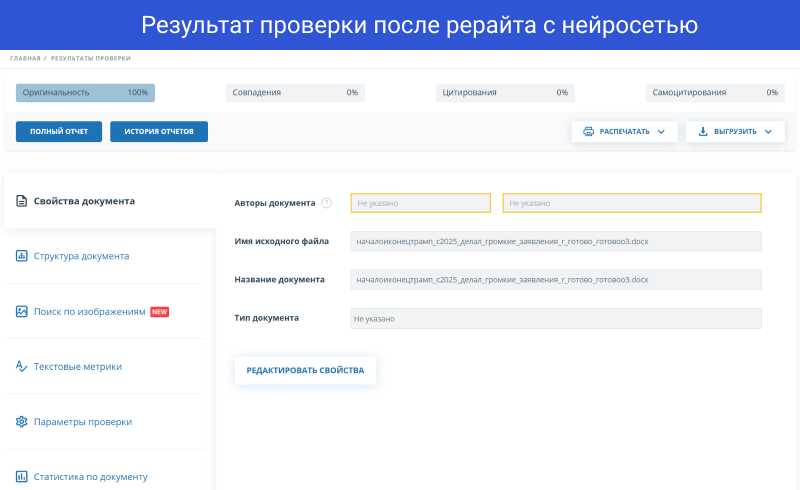Click the Оригинальность 100% progress bar
Viewport: 800px width, 490px height.
coord(85,93)
